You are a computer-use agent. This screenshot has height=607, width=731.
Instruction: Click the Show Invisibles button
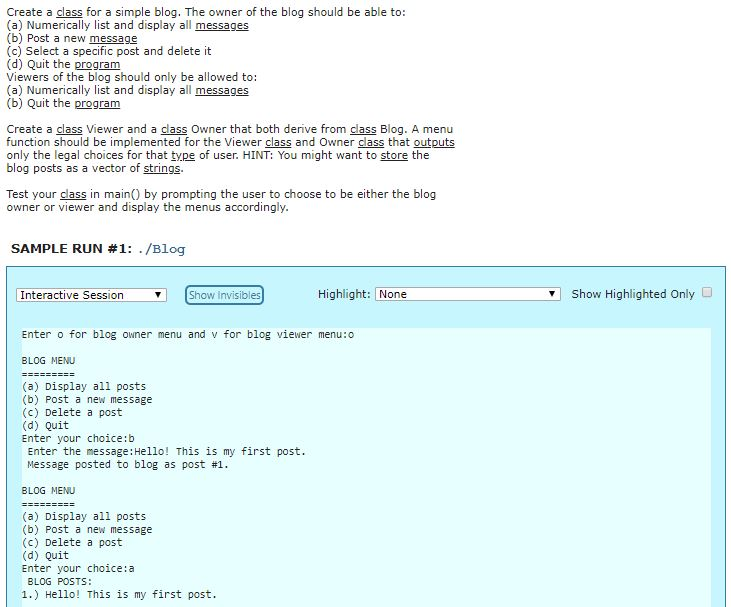click(x=224, y=295)
